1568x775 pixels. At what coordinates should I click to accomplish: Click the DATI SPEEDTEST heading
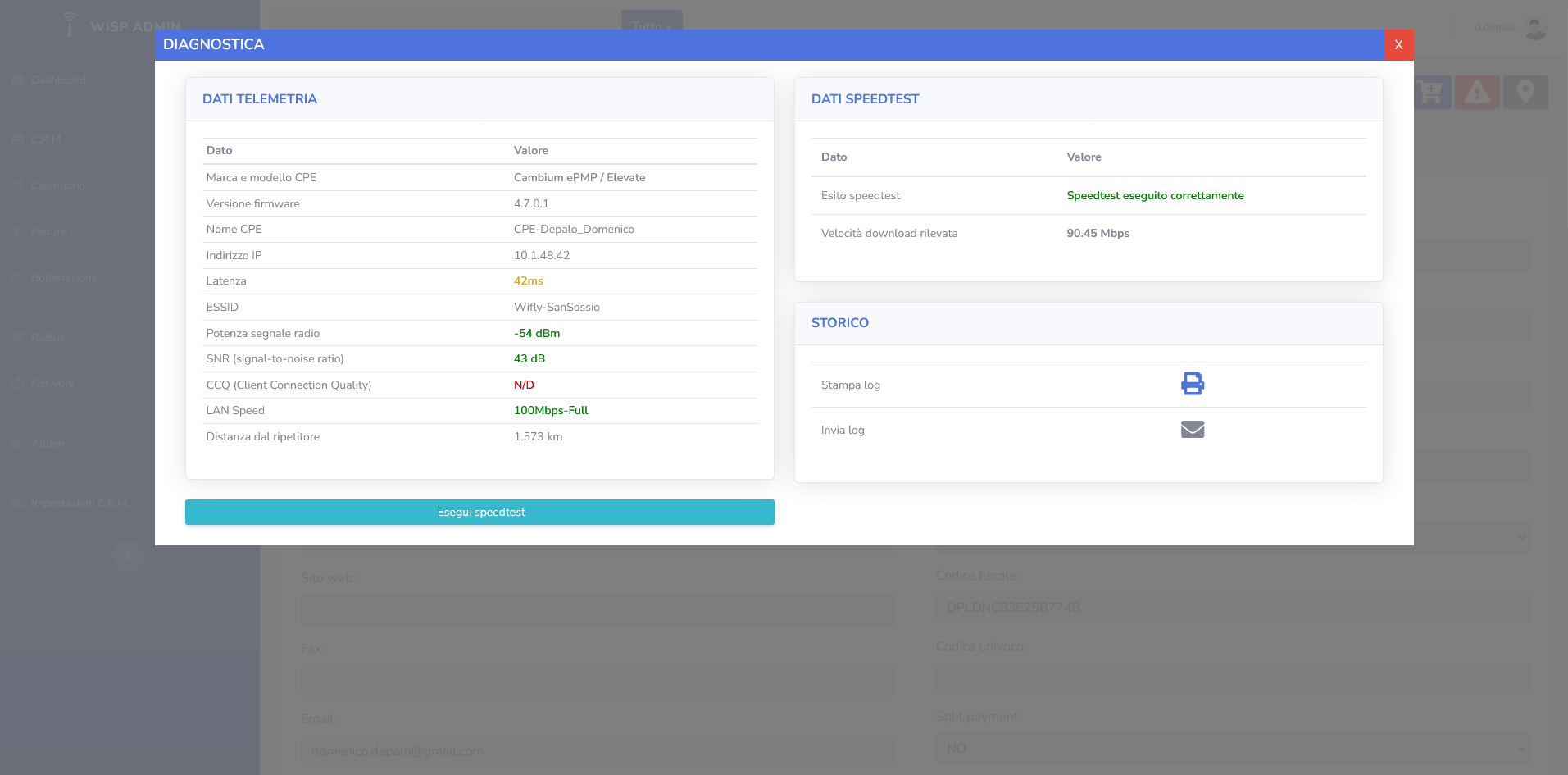[x=865, y=99]
